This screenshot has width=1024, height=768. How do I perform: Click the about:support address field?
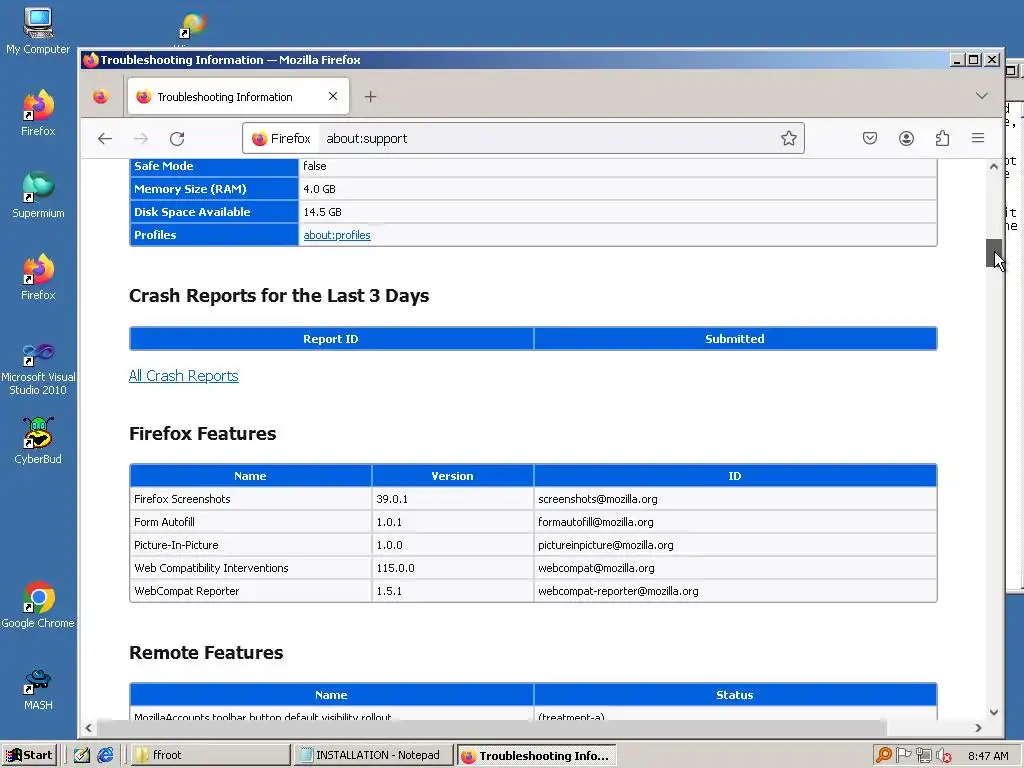[549, 138]
